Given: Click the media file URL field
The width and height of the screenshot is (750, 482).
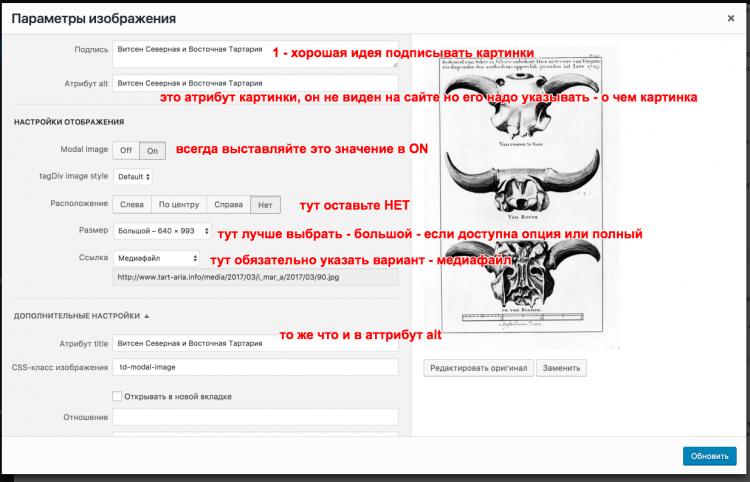Looking at the screenshot, I should (x=255, y=277).
